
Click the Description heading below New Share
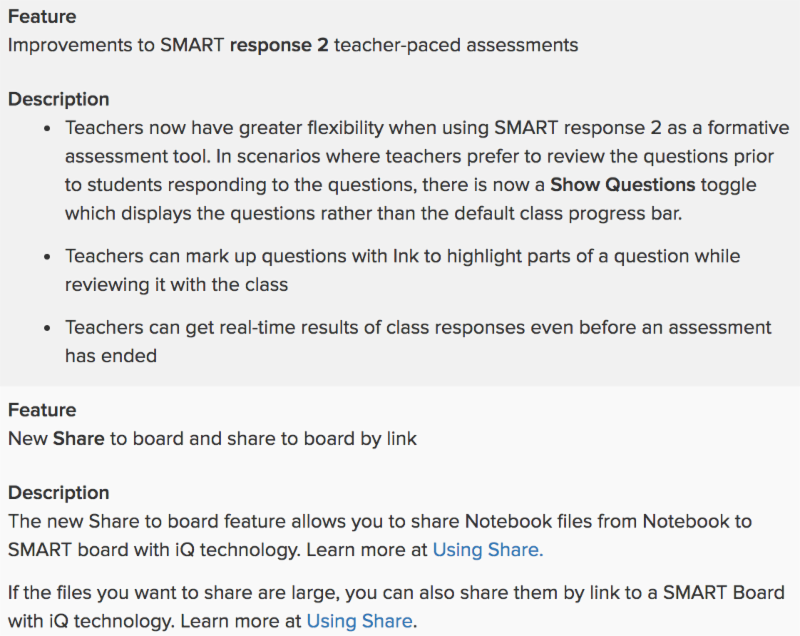pos(59,492)
